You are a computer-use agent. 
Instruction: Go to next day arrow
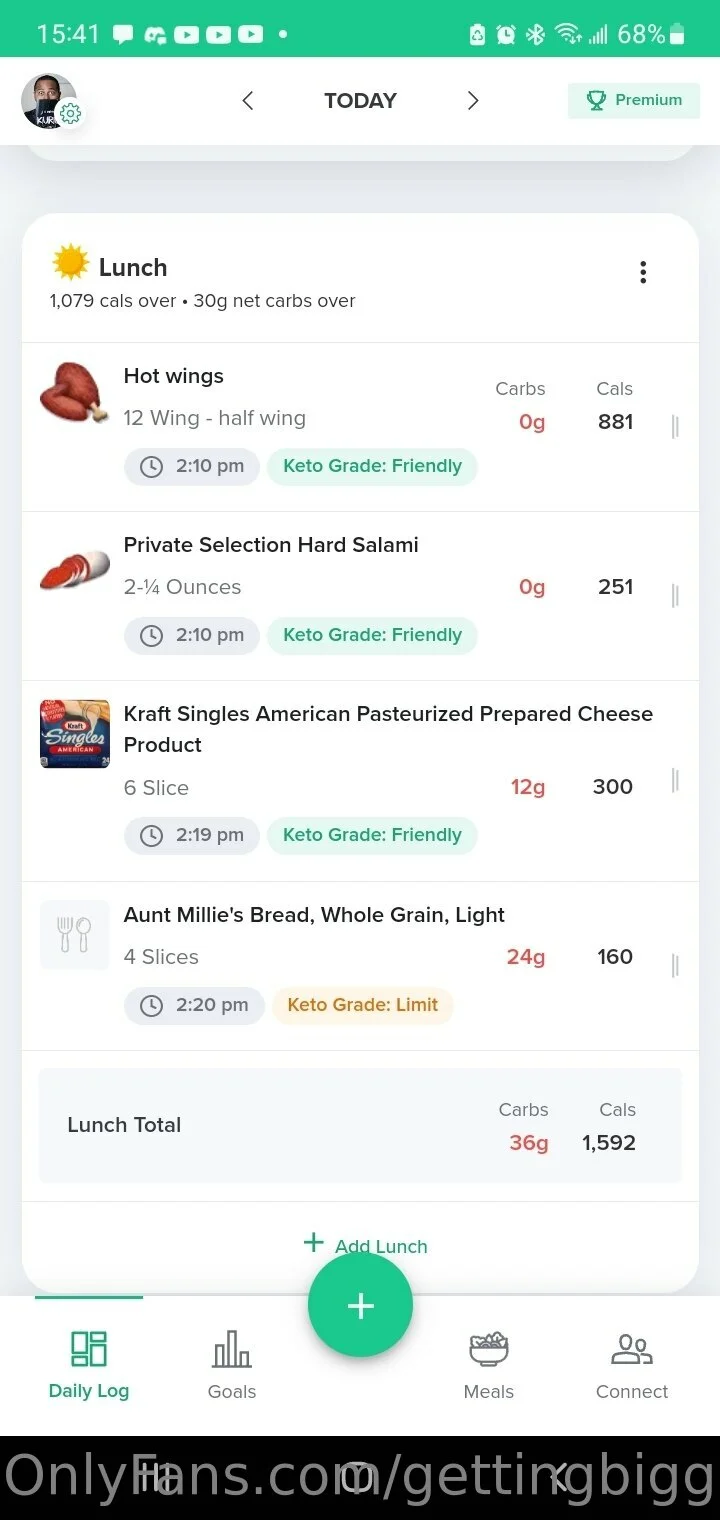[473, 100]
